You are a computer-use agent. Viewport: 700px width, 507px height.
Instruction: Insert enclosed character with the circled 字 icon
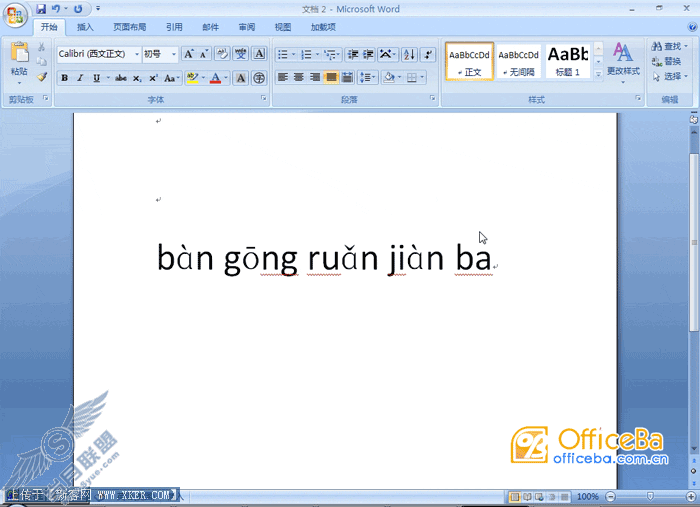259,78
